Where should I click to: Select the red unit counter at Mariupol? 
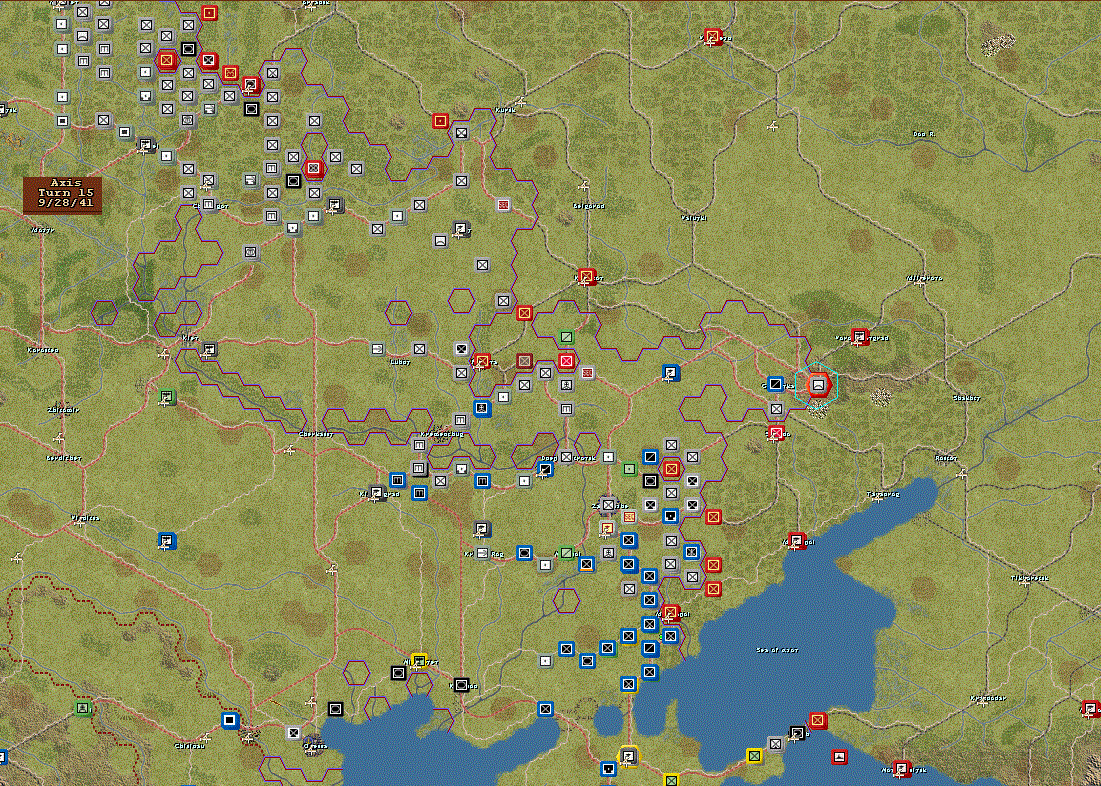796,541
